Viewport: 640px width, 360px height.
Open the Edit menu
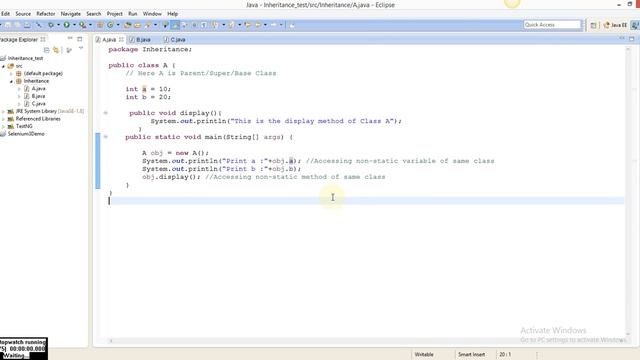pos(5,13)
